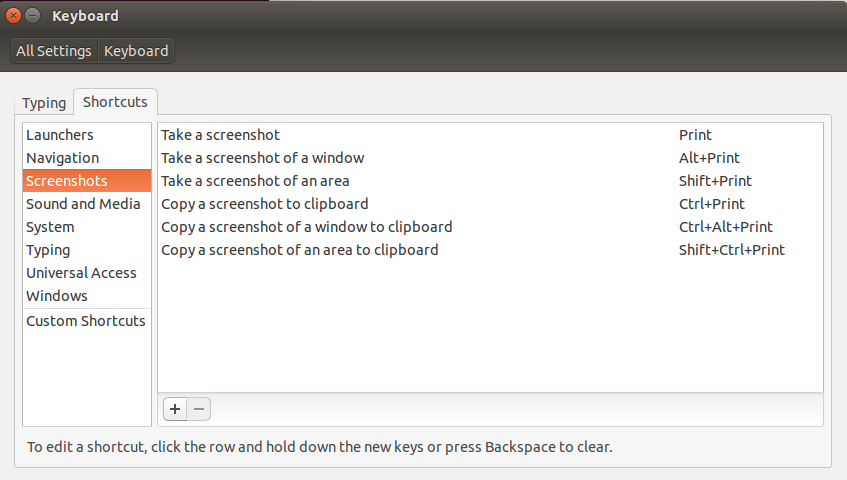This screenshot has width=847, height=480.
Task: Select 'Take a screenshot of an area' row
Action: coord(490,181)
